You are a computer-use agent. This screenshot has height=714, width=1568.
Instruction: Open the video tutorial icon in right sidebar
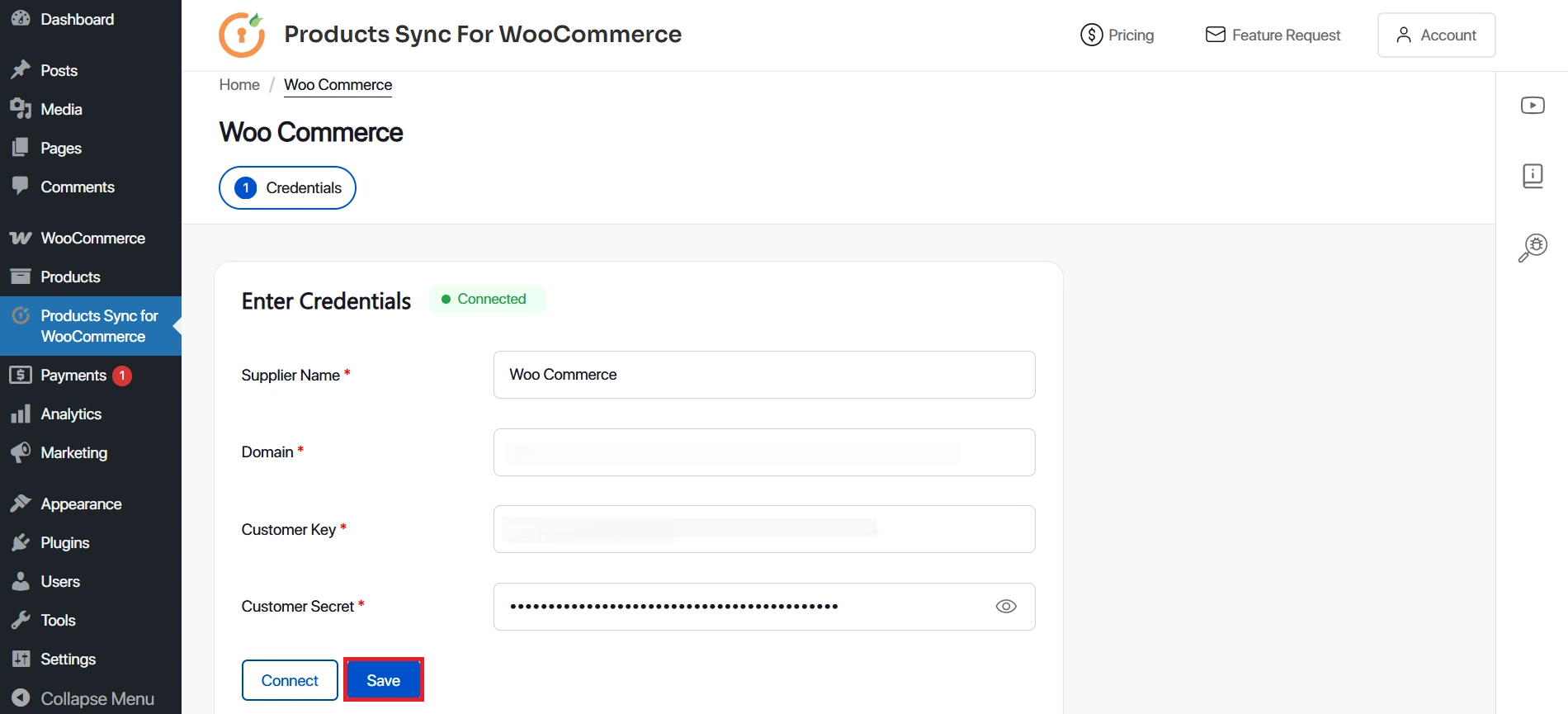coord(1533,106)
